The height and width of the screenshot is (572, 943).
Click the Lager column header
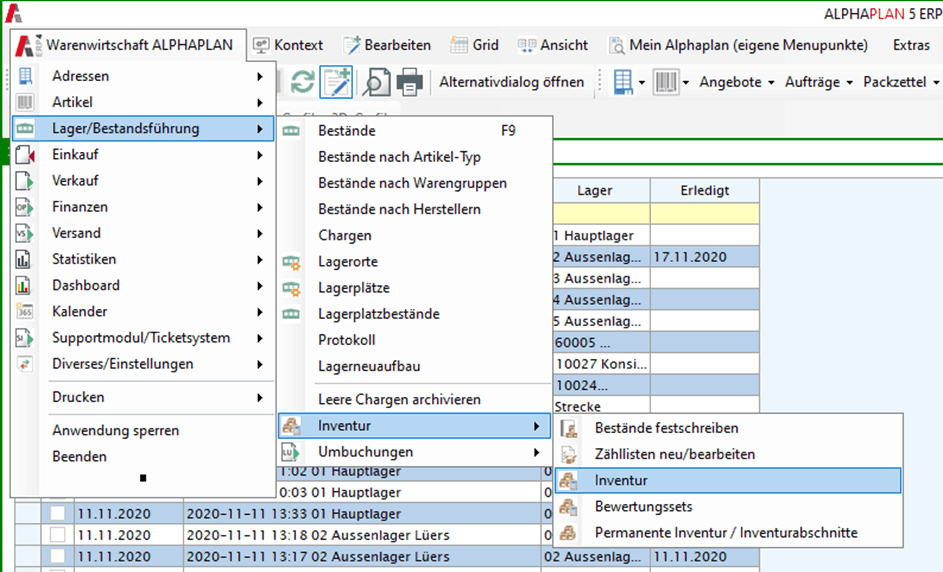pyautogui.click(x=601, y=190)
